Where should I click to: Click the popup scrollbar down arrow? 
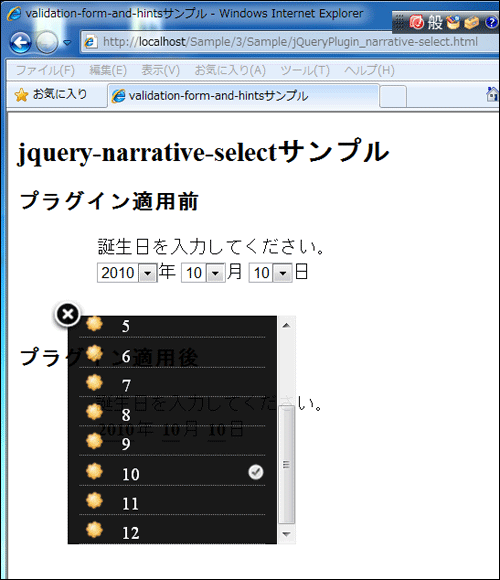coord(286,534)
